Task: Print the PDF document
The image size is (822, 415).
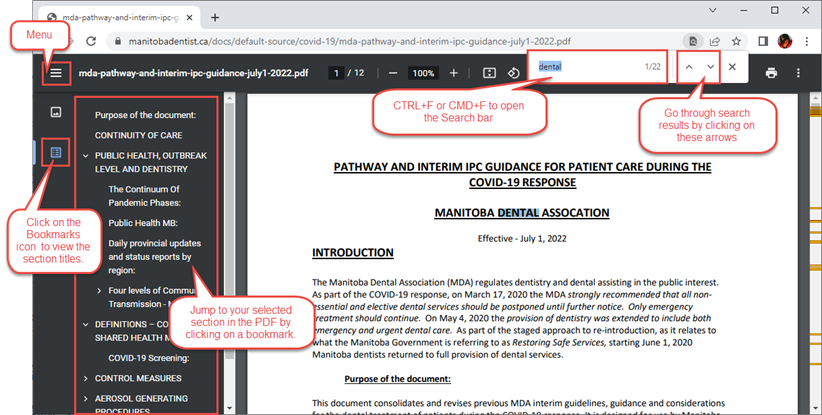Action: tap(771, 73)
